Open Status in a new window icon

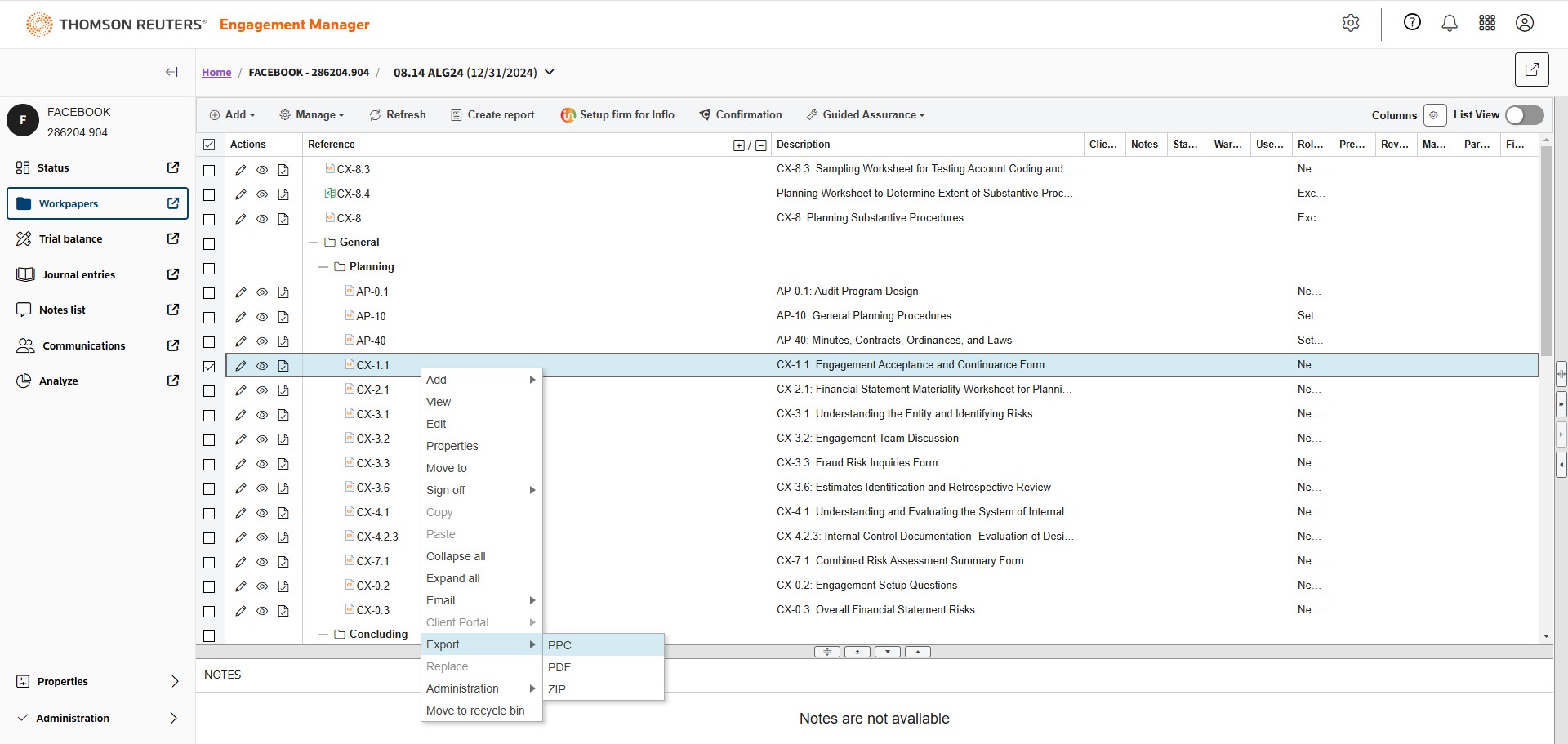pyautogui.click(x=173, y=167)
